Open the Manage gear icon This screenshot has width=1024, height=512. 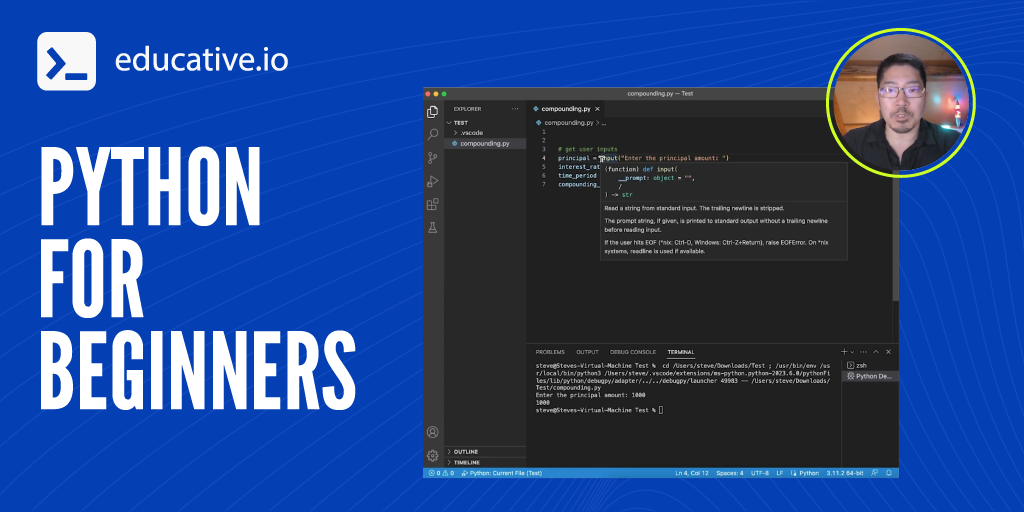coord(433,455)
